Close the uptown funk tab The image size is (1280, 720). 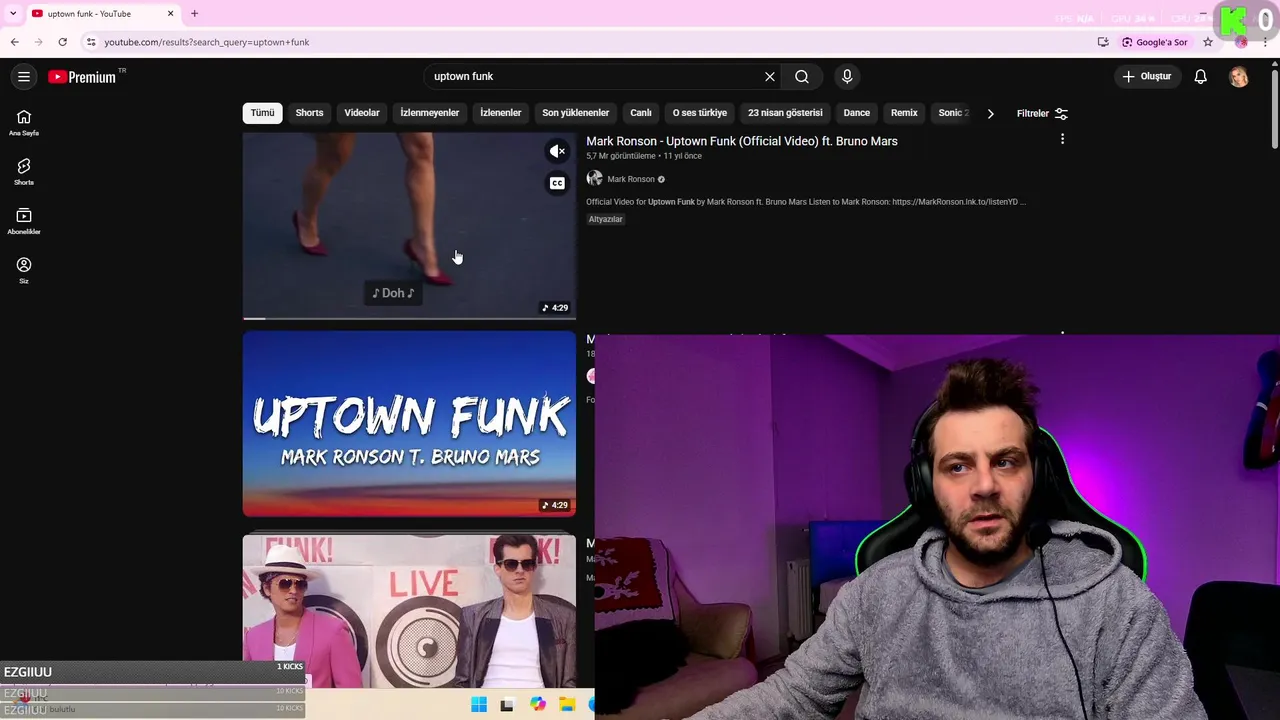170,14
